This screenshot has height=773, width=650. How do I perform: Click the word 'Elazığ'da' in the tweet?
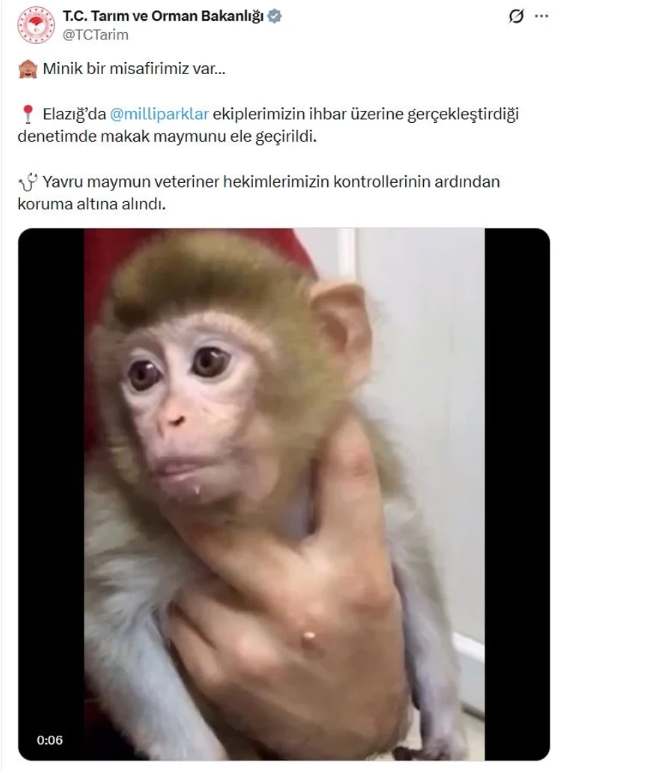click(74, 114)
